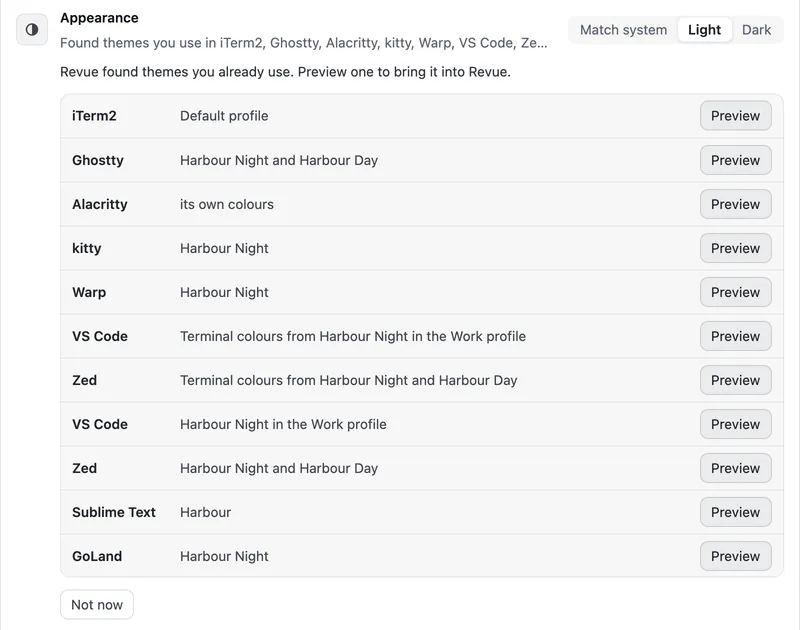Click 'Harbour Night' in the Warp row
The image size is (800, 630).
[x=224, y=292]
